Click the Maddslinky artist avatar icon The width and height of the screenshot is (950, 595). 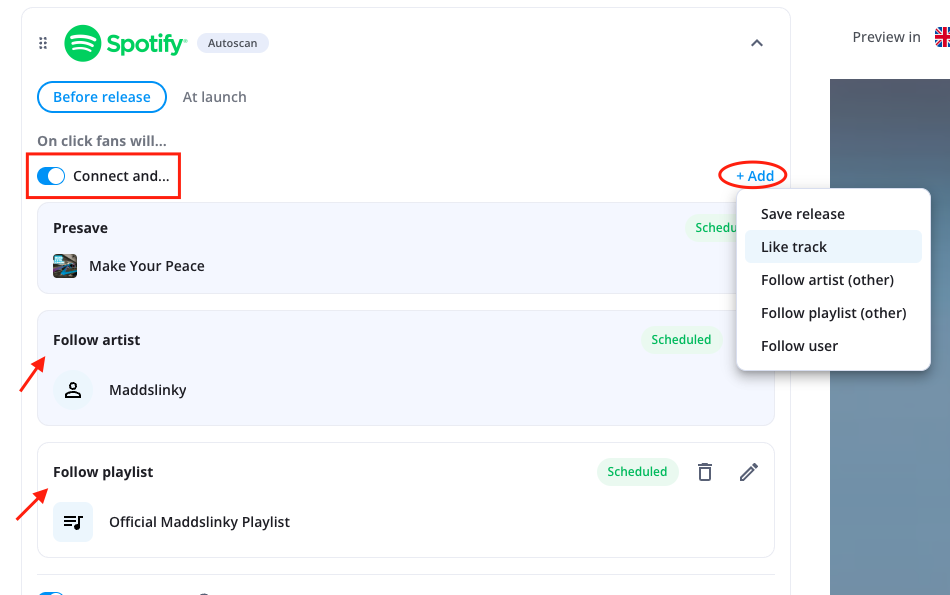point(73,390)
